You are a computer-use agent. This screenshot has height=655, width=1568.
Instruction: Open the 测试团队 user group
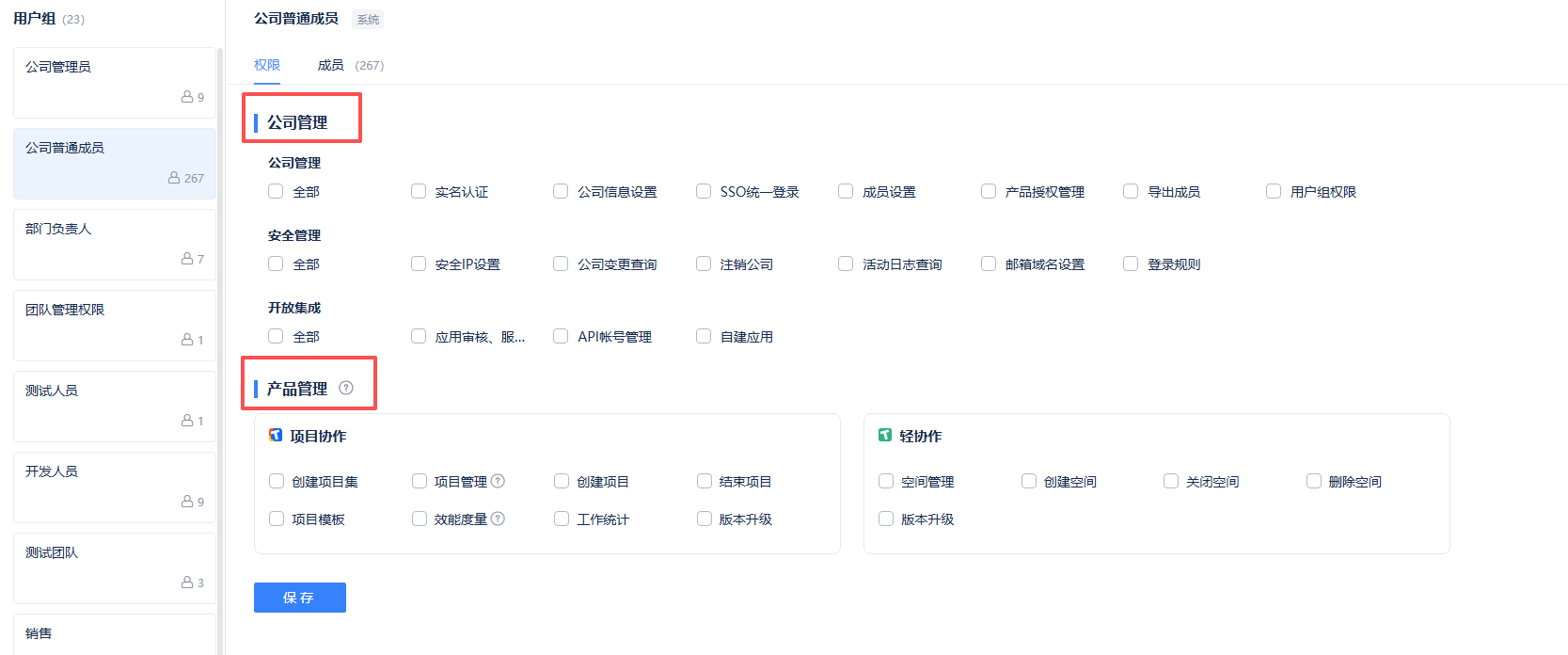coord(115,568)
